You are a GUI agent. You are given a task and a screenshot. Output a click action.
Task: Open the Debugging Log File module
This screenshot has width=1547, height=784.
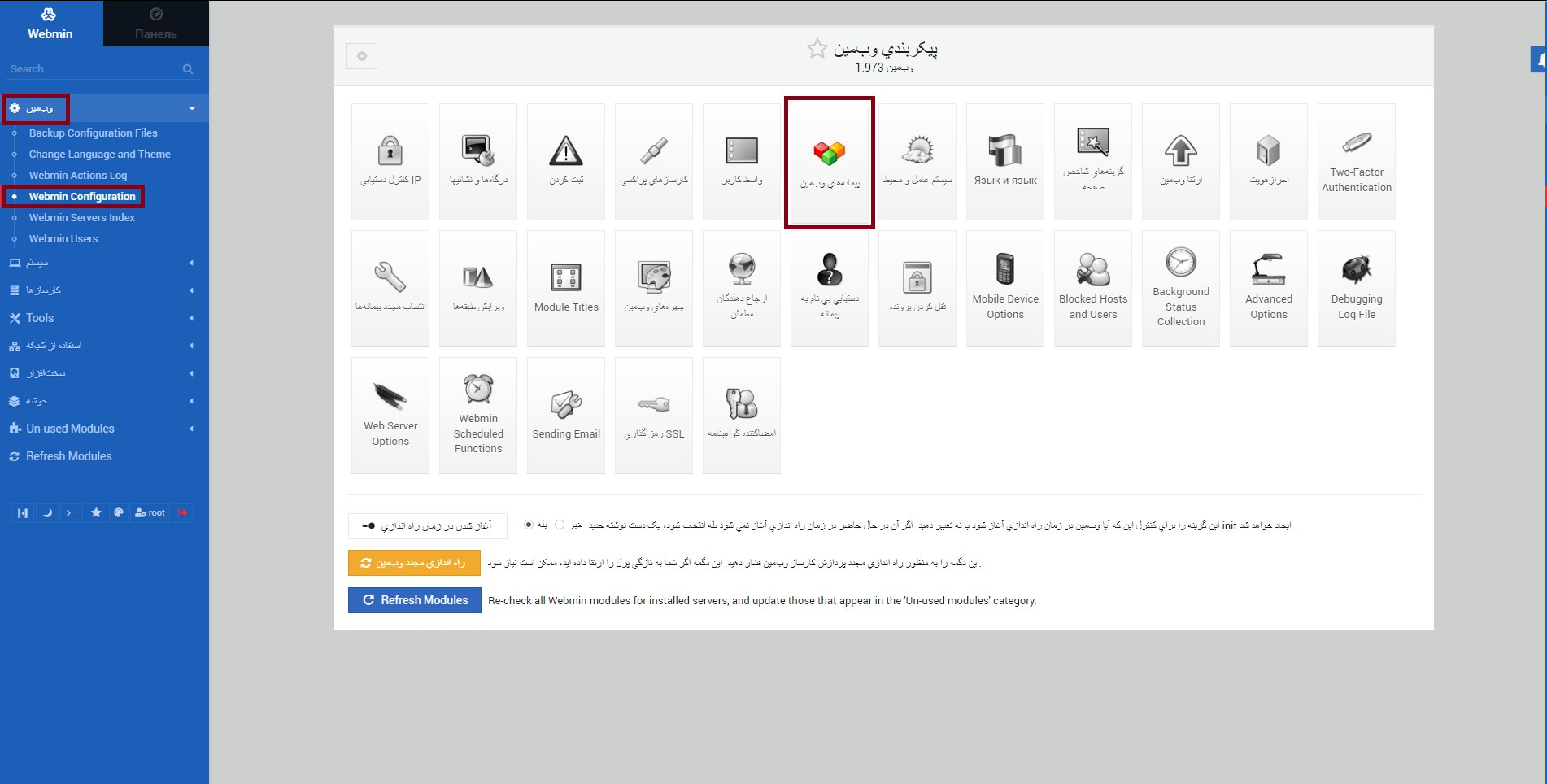pyautogui.click(x=1356, y=288)
